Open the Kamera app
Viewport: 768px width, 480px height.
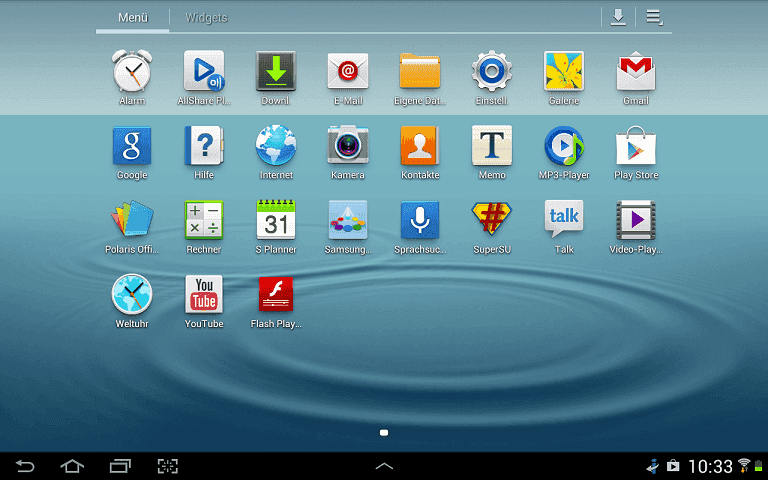pos(348,146)
